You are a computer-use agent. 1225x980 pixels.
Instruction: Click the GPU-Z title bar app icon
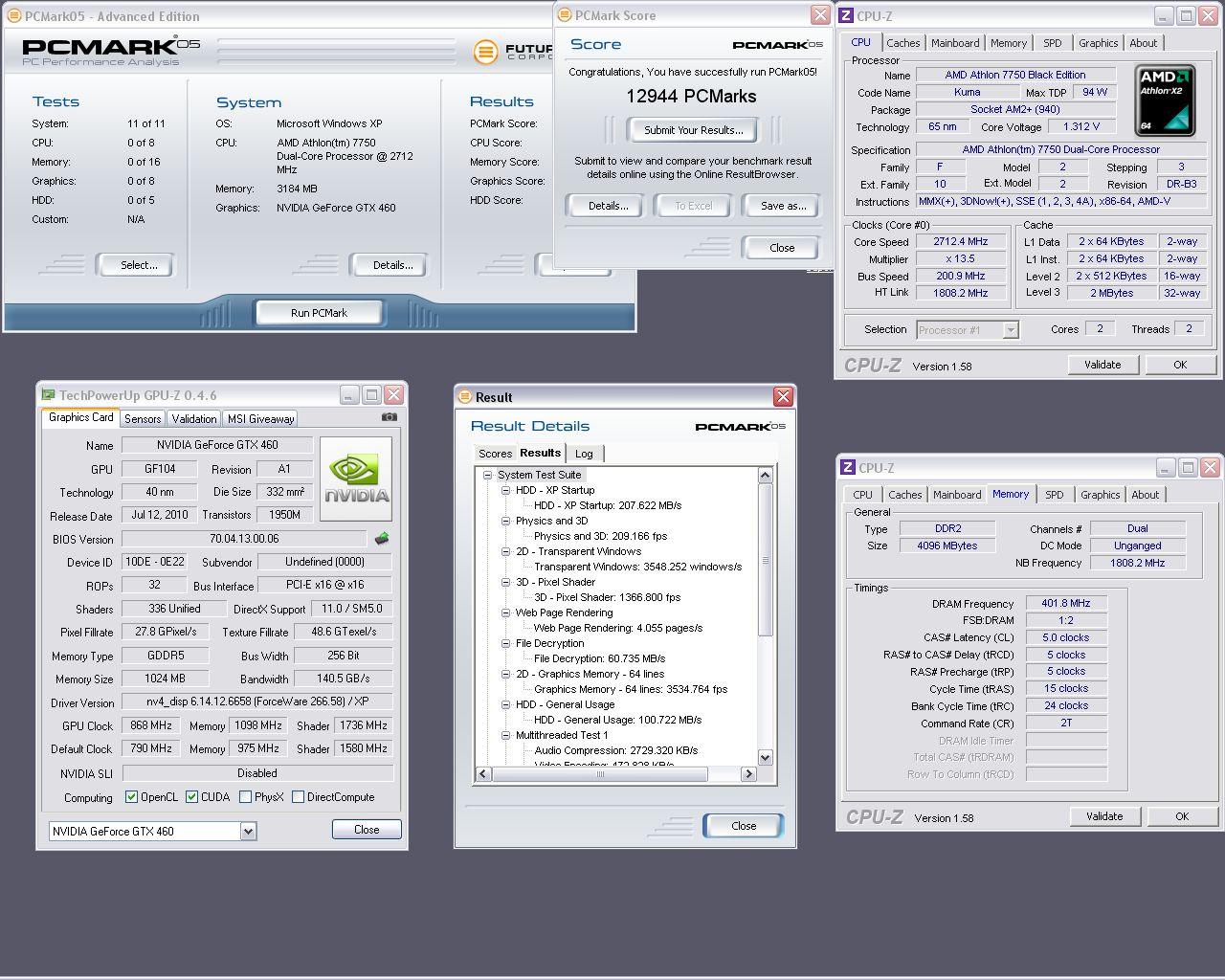pyautogui.click(x=48, y=394)
